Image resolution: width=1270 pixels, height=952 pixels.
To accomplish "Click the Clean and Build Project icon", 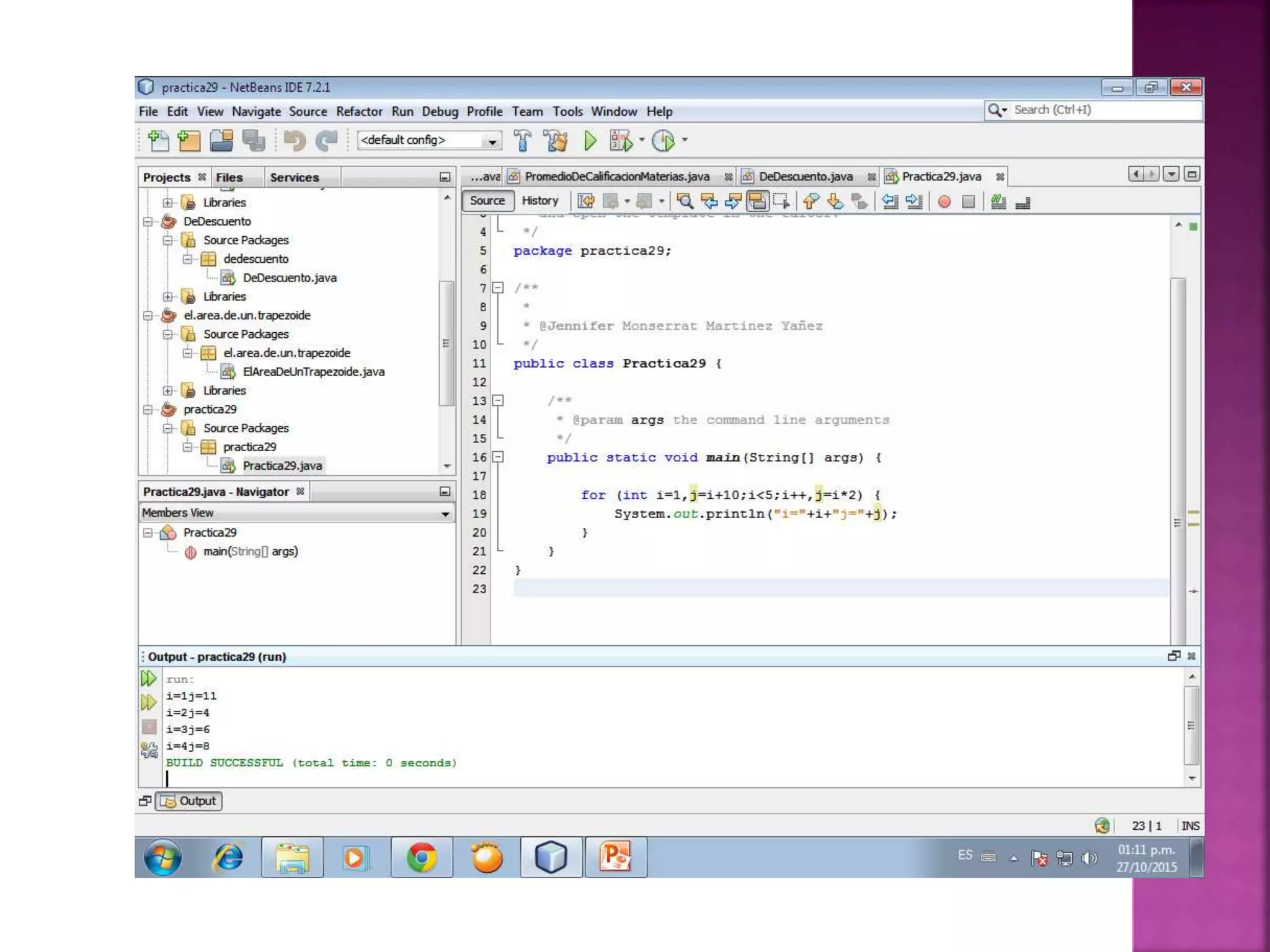I will click(x=556, y=141).
